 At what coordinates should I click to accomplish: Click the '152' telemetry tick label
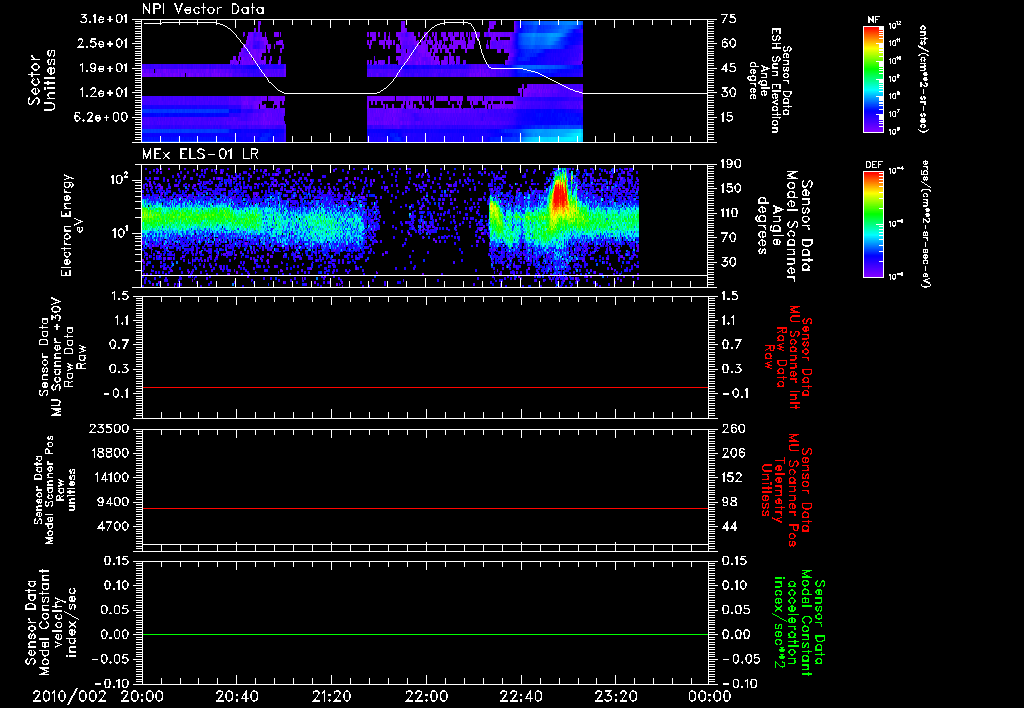[733, 477]
